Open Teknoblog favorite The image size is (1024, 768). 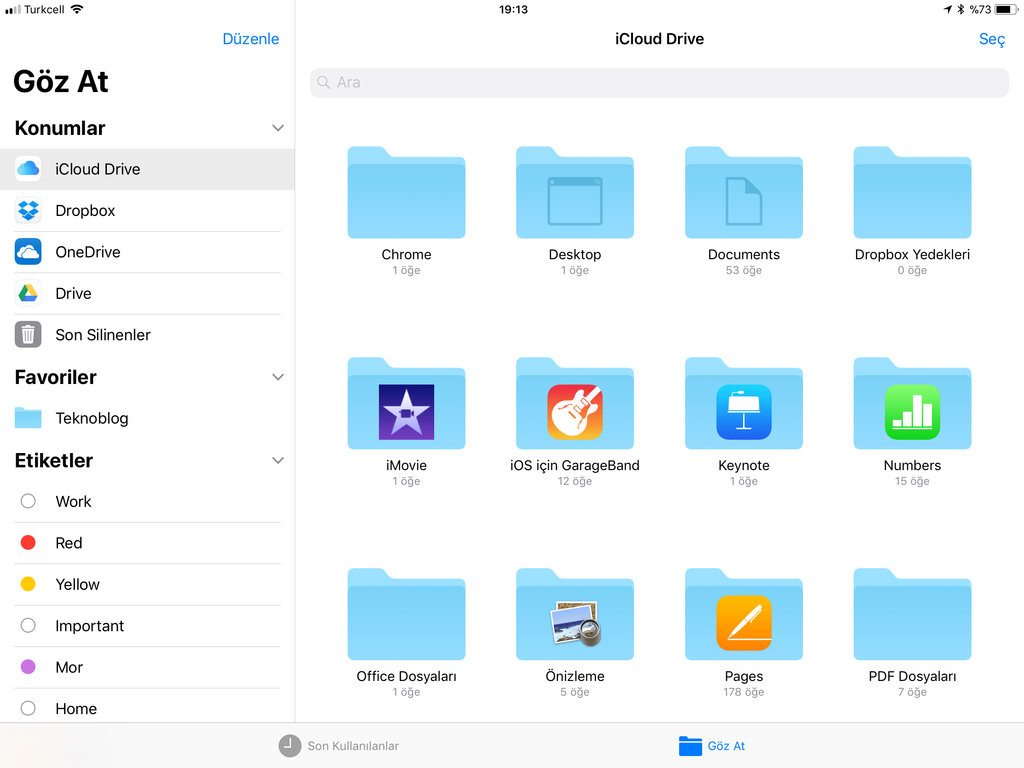[x=147, y=418]
